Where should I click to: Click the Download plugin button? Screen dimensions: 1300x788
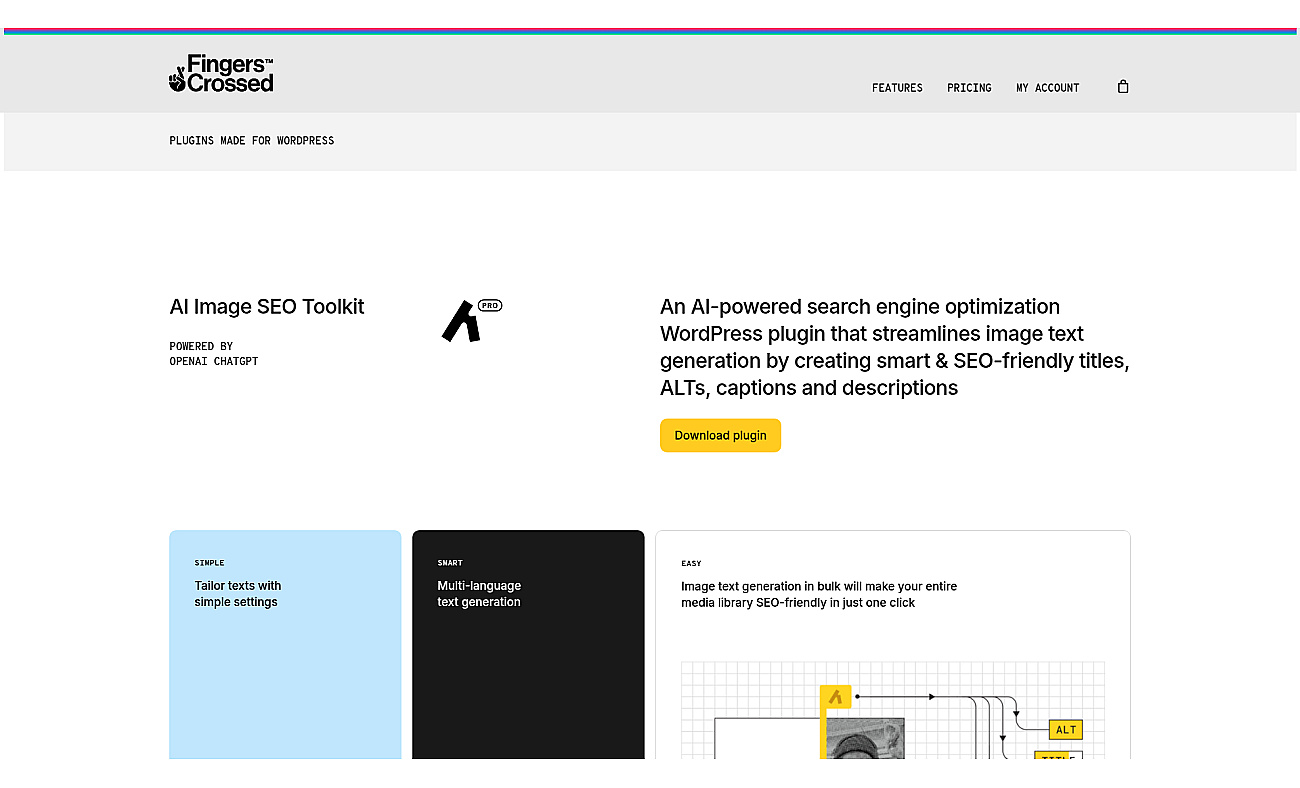click(x=720, y=435)
